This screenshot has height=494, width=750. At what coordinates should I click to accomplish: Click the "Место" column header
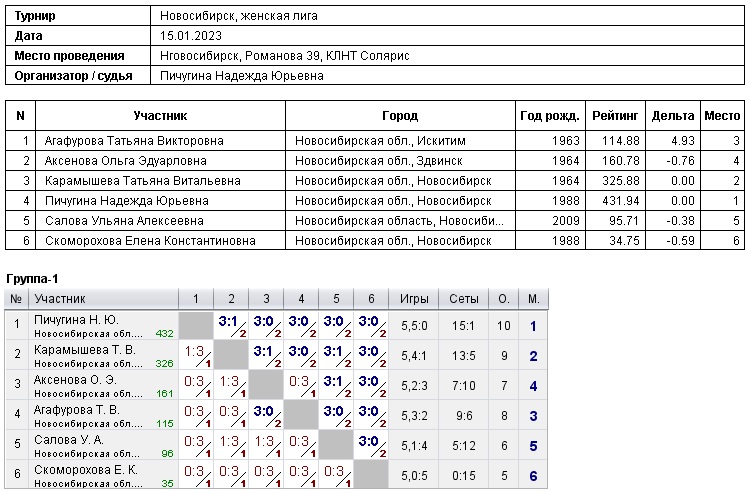(722, 116)
